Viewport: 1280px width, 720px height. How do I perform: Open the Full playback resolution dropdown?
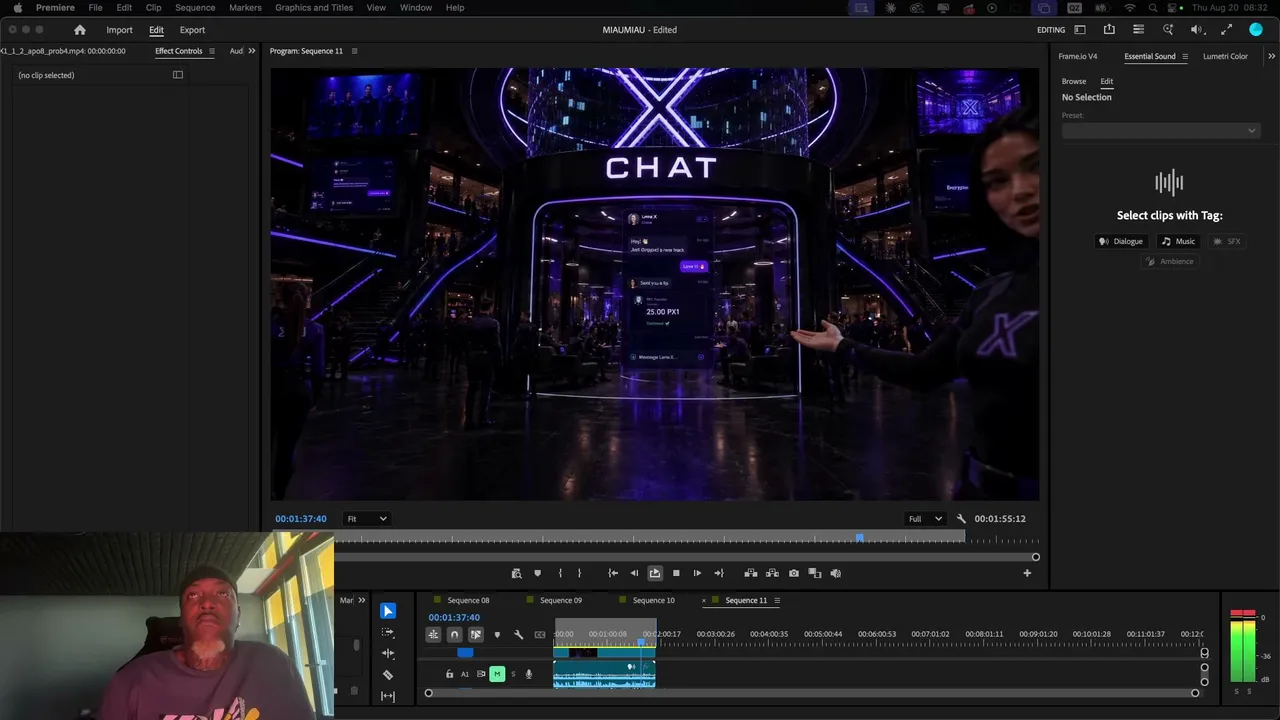[x=925, y=519]
